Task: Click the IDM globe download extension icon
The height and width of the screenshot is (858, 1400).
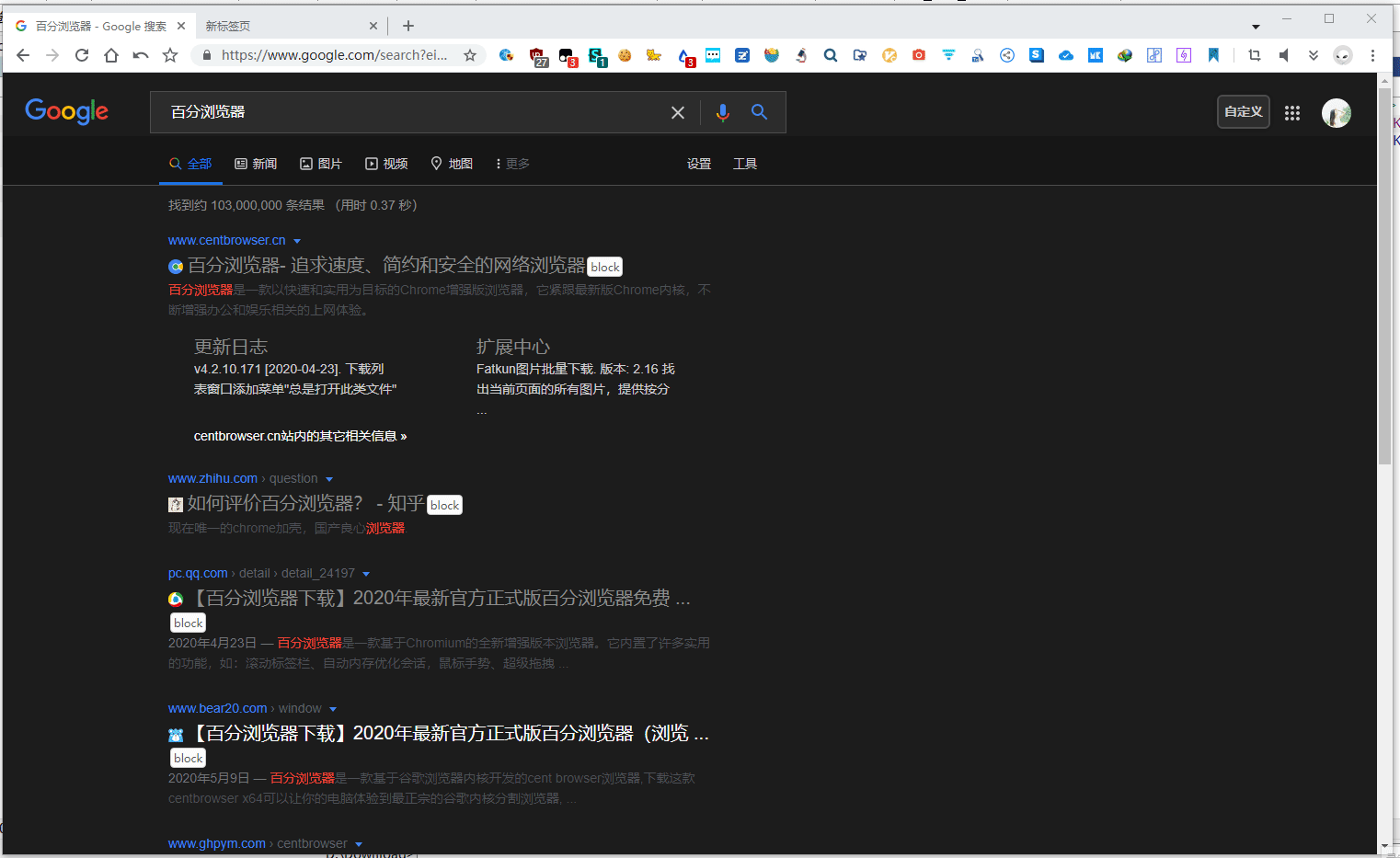Action: 1125,55
